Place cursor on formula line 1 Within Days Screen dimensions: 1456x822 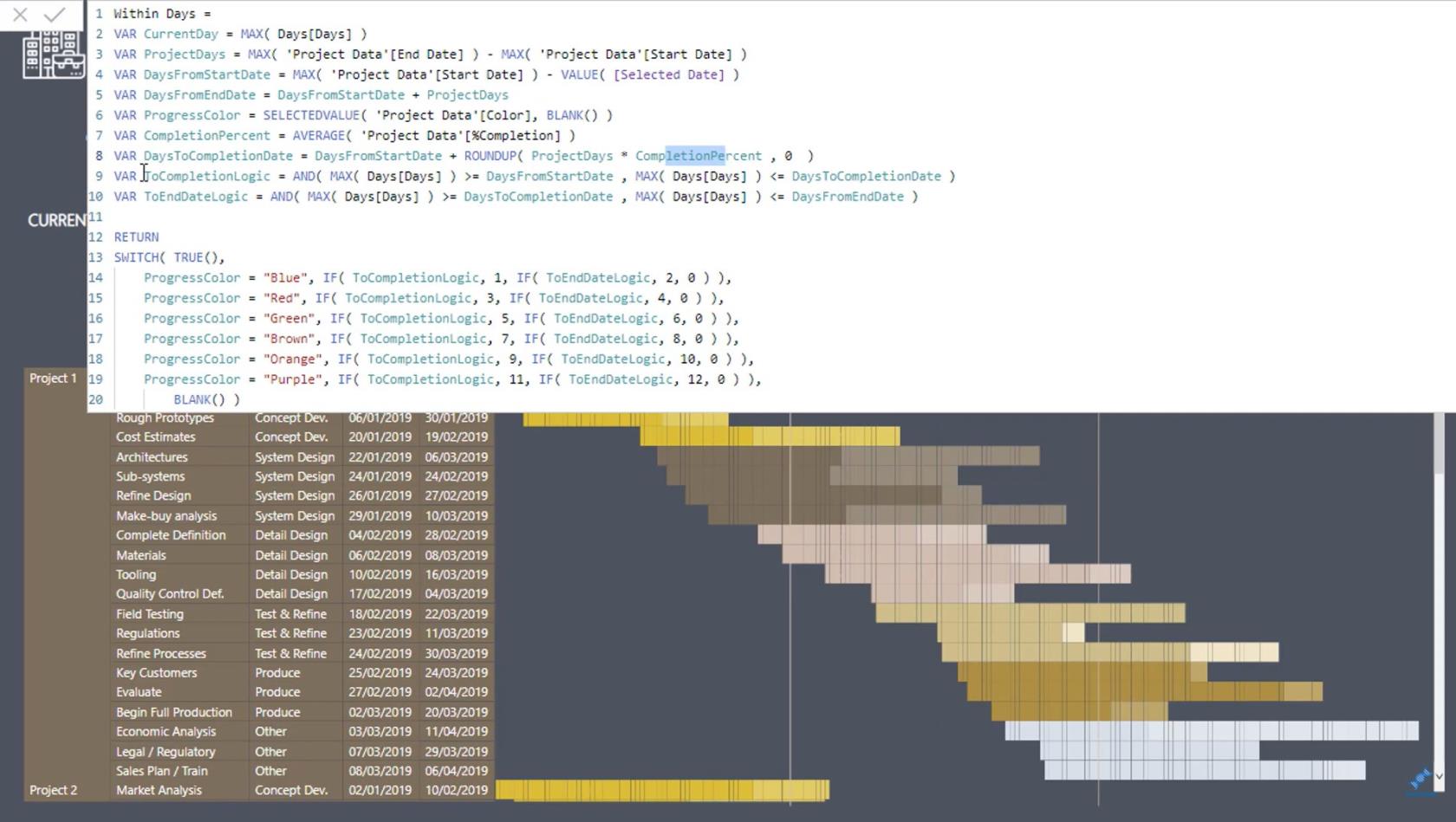pos(162,14)
